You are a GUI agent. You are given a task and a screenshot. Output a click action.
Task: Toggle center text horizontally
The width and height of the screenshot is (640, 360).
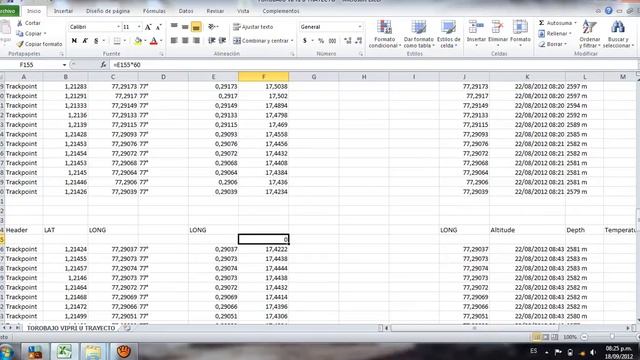coord(185,41)
